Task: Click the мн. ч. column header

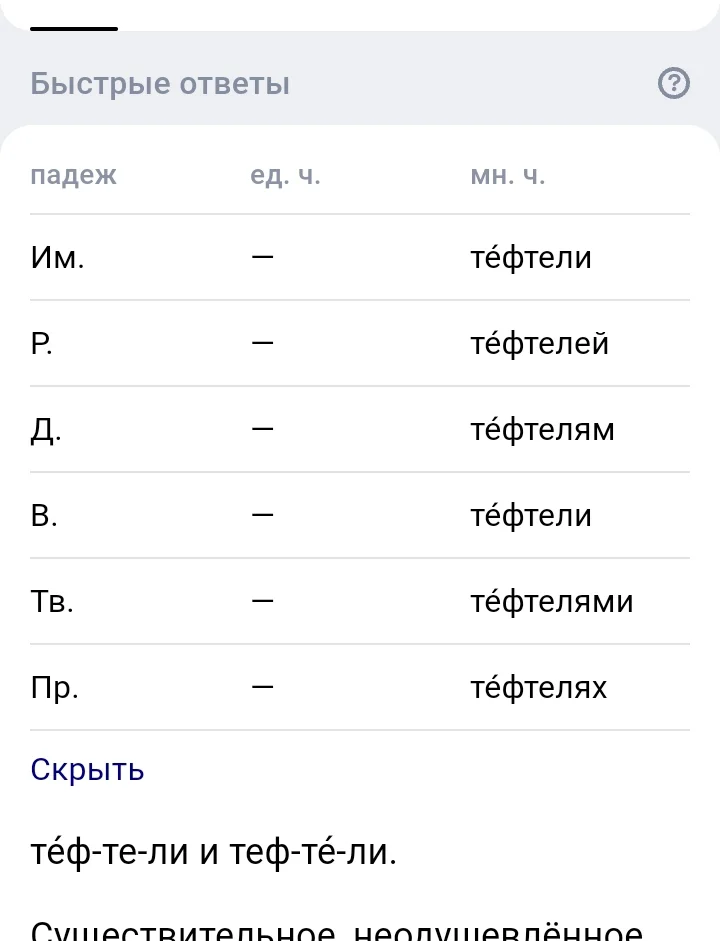Action: tap(508, 176)
